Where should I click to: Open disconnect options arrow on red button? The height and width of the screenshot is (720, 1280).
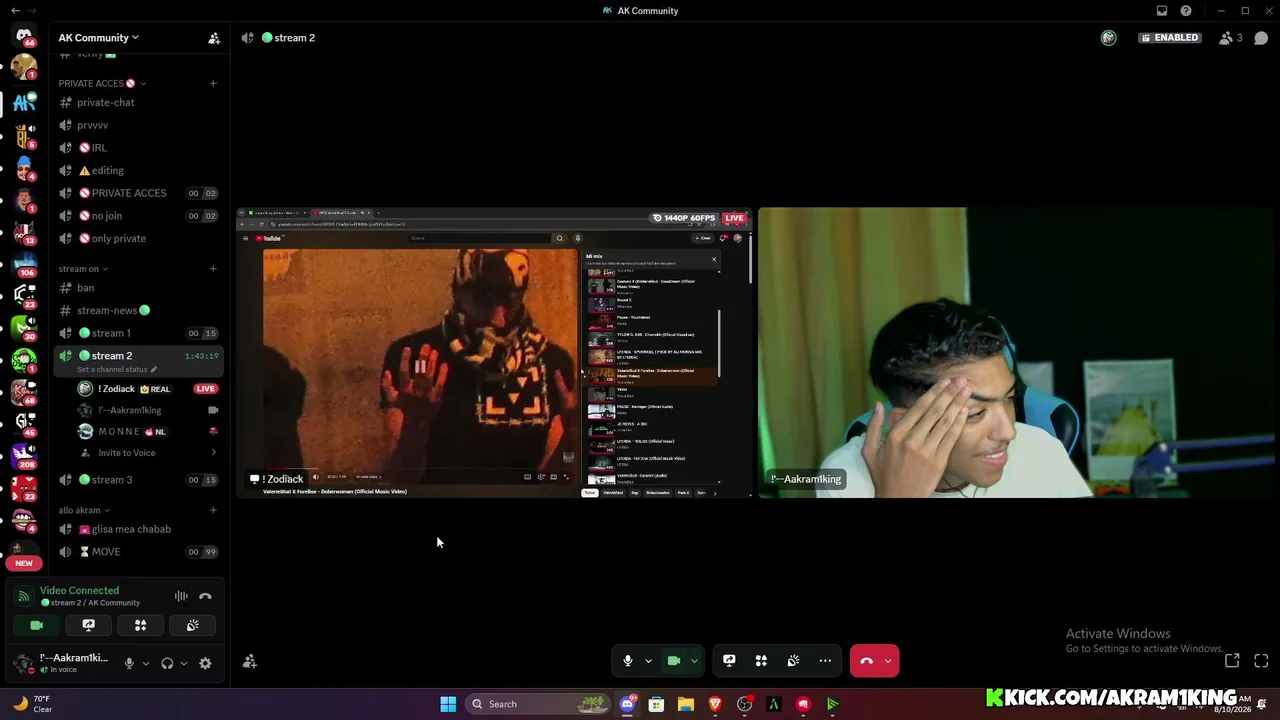coord(888,661)
